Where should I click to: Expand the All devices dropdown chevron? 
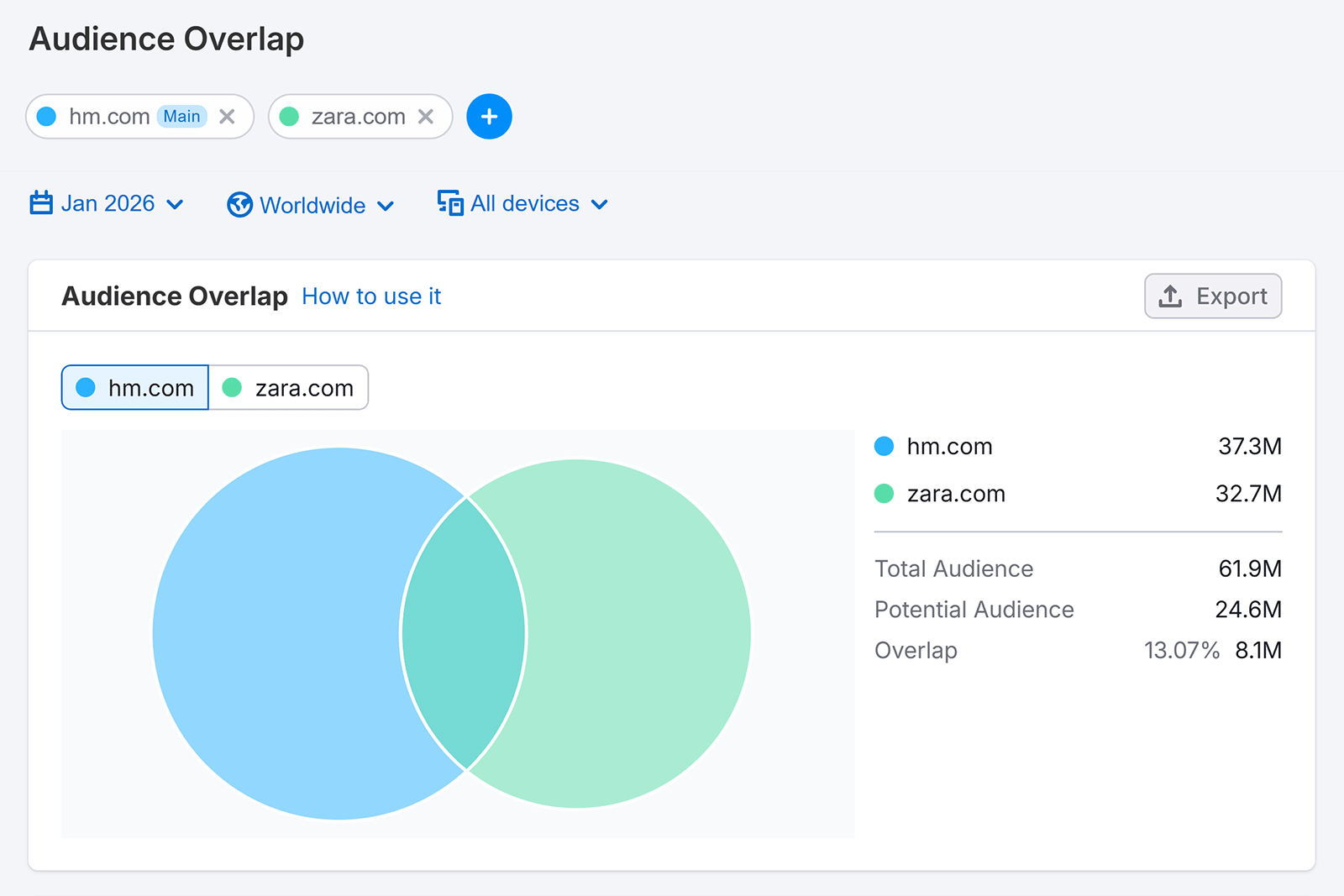coord(600,205)
